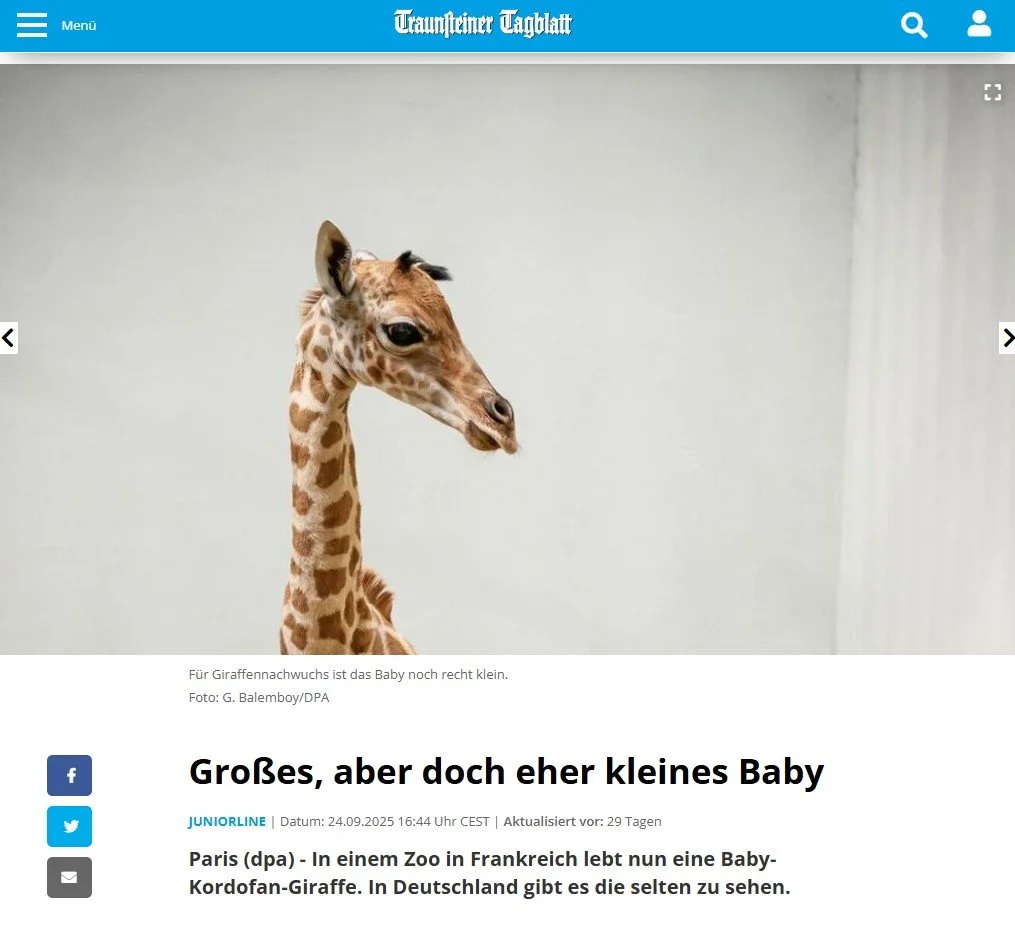
Task: Click the lead paragraph starting 'Paris (dpa)'
Action: click(489, 873)
